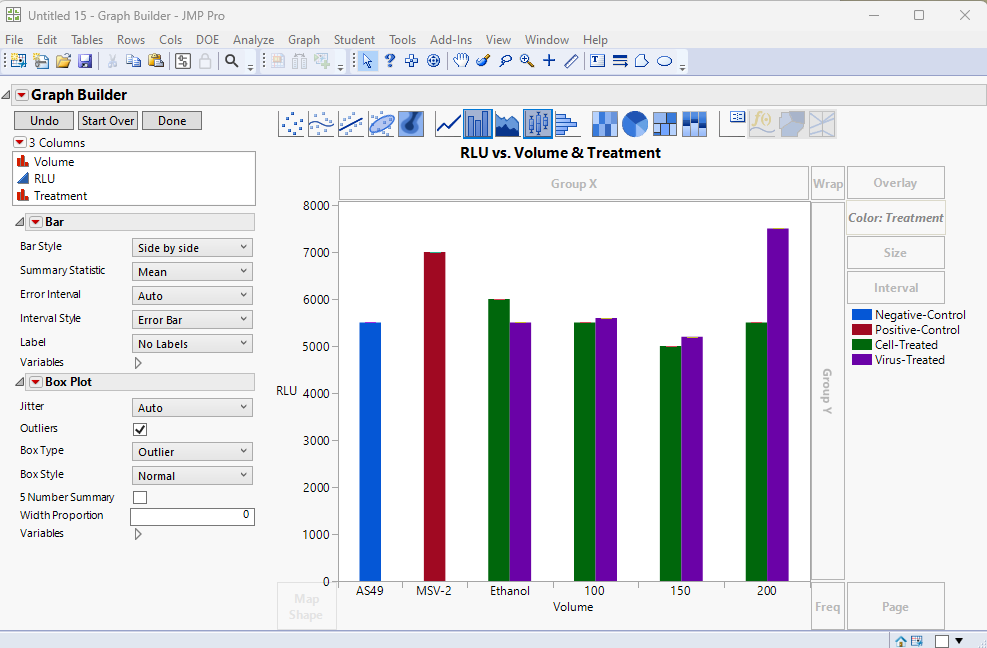
Task: Expand the Bar section Variables triangle
Action: tap(138, 363)
